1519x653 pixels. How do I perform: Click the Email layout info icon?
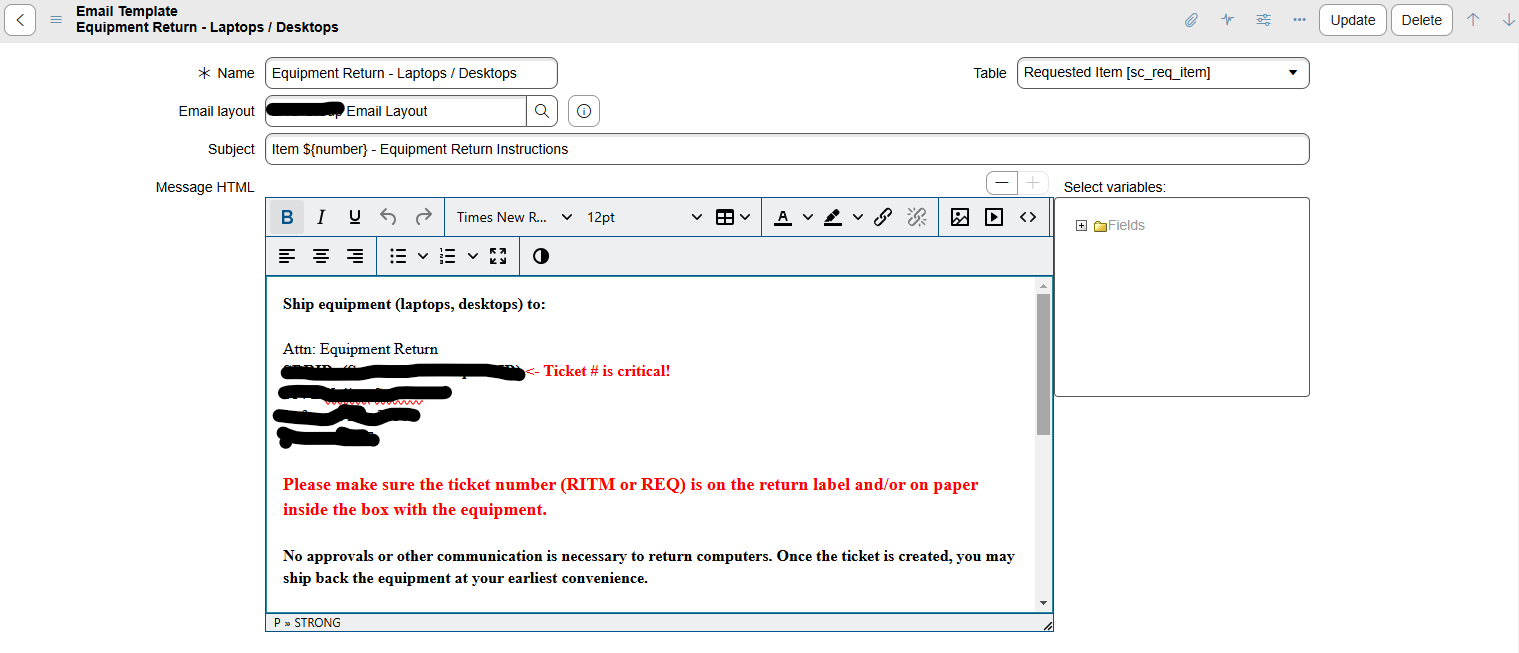(x=583, y=111)
